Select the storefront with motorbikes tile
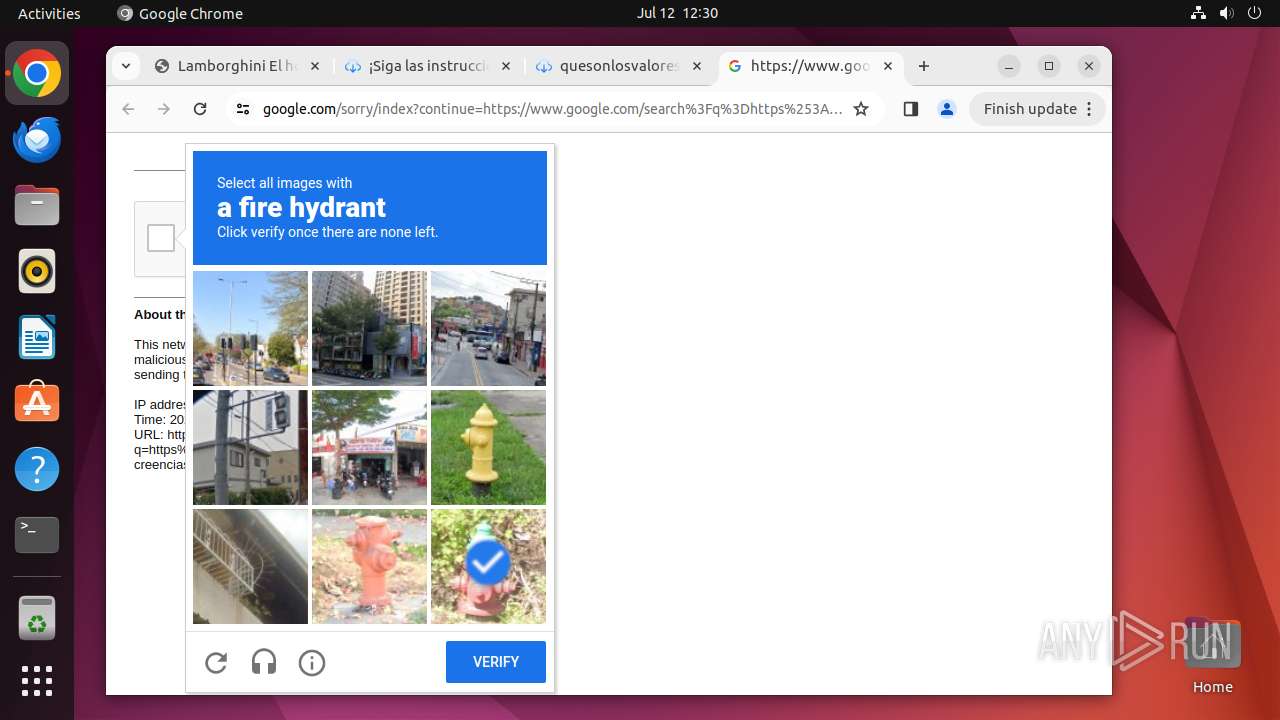Screen dimensions: 1280x720 [x=369, y=447]
